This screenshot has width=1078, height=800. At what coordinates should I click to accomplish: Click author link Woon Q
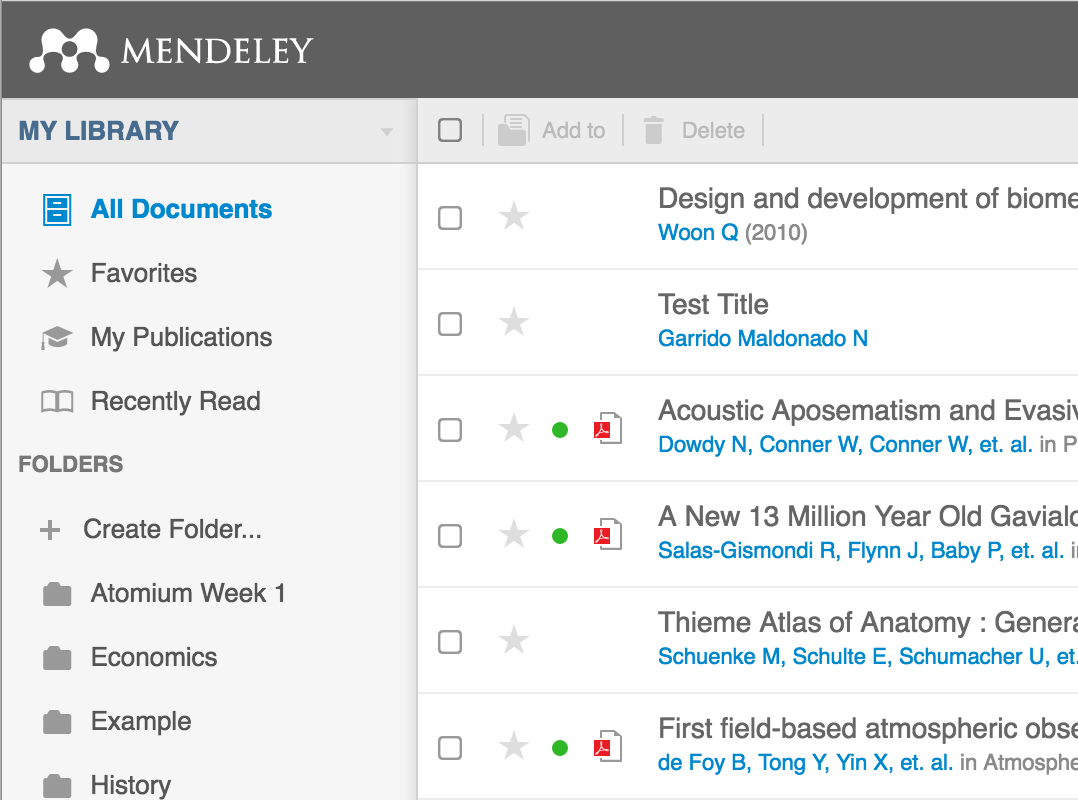pos(698,233)
